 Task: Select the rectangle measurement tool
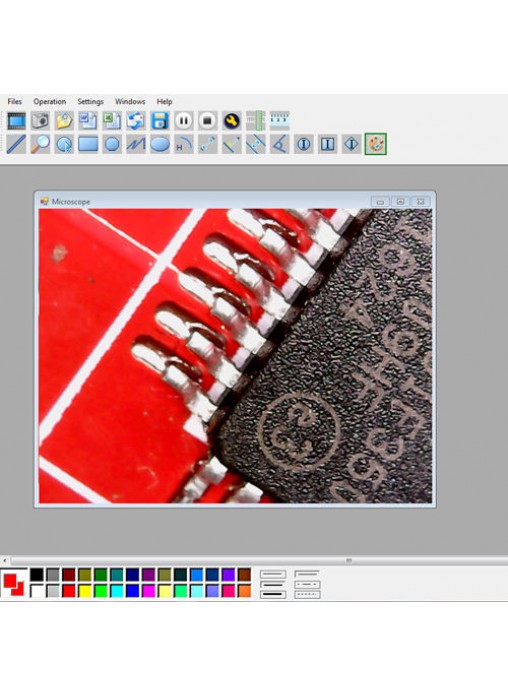click(x=88, y=144)
